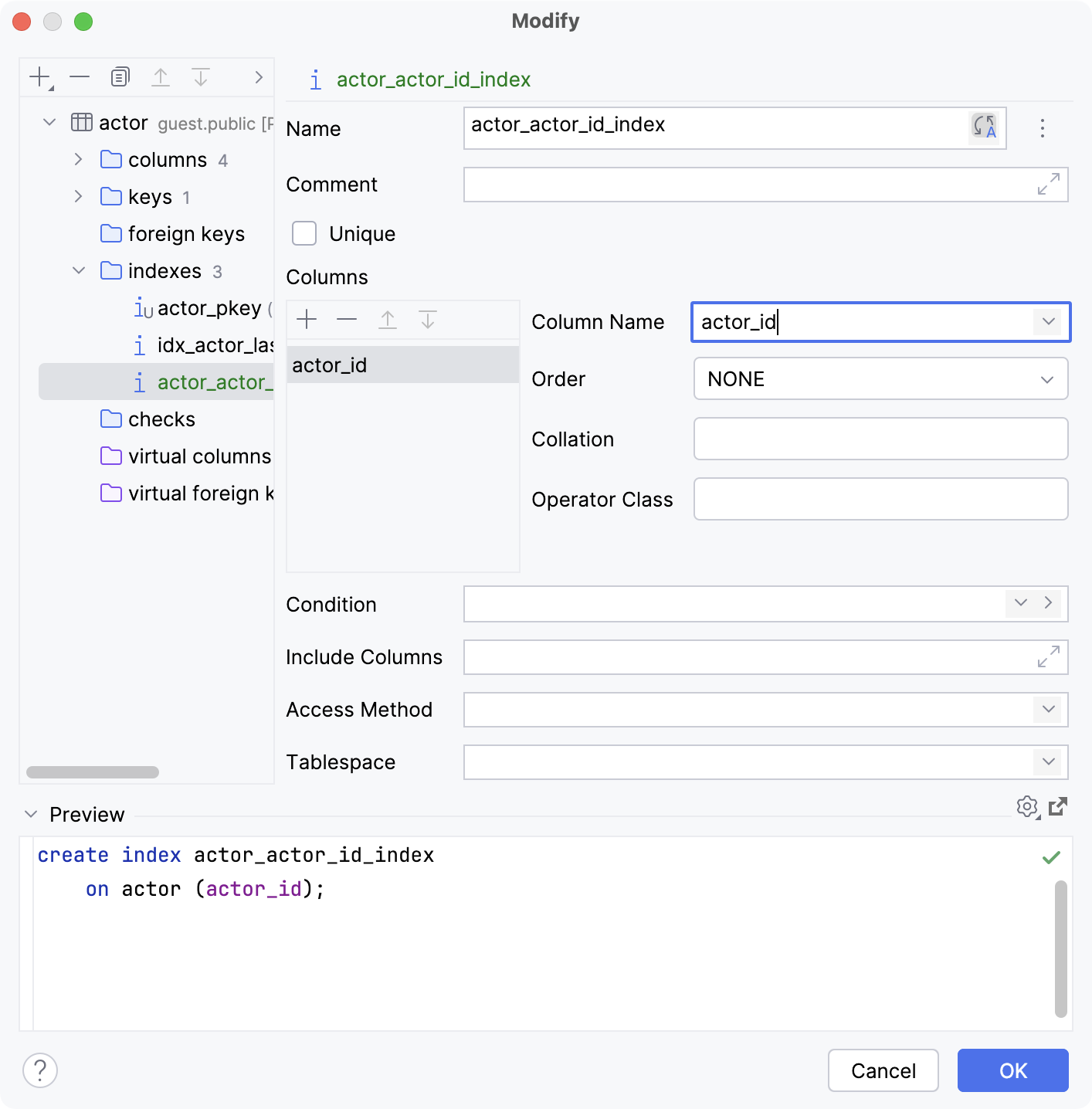
Task: Click the Duplicate icon in the tree toolbar
Action: pos(118,76)
